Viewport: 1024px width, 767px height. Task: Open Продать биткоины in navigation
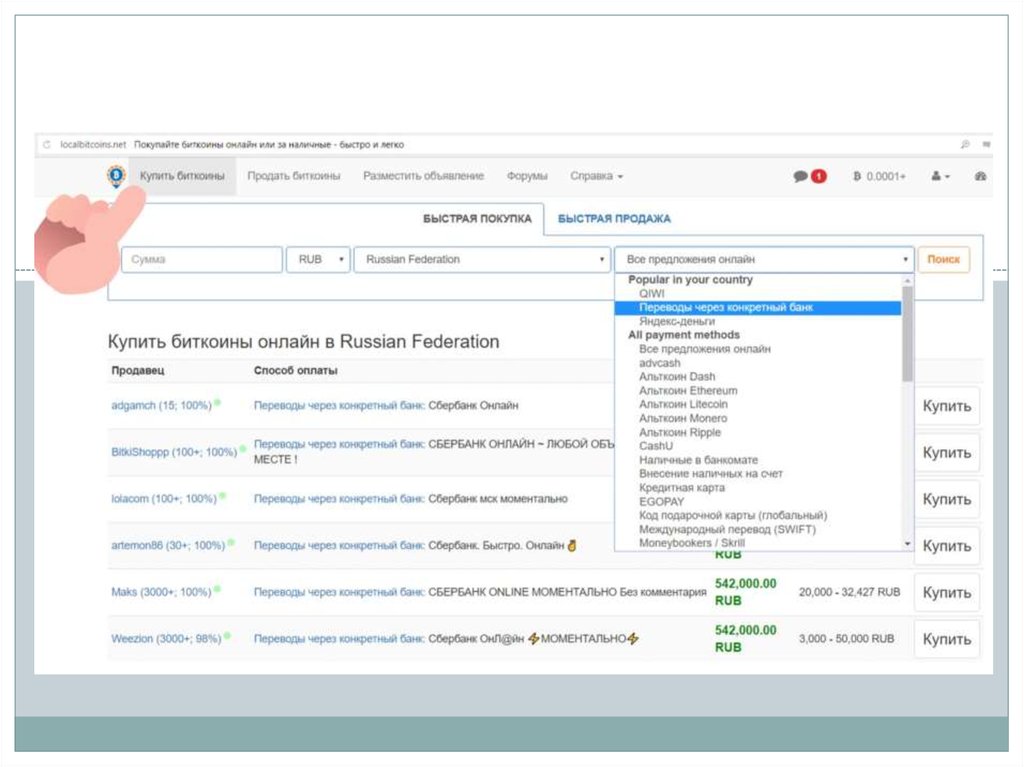tap(294, 176)
